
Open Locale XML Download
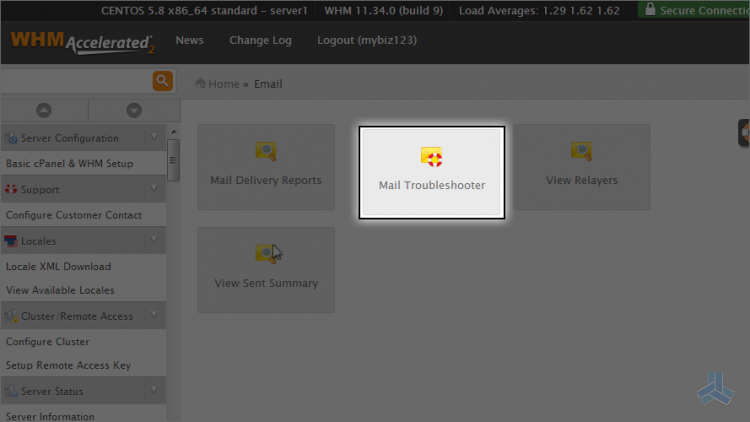click(58, 267)
